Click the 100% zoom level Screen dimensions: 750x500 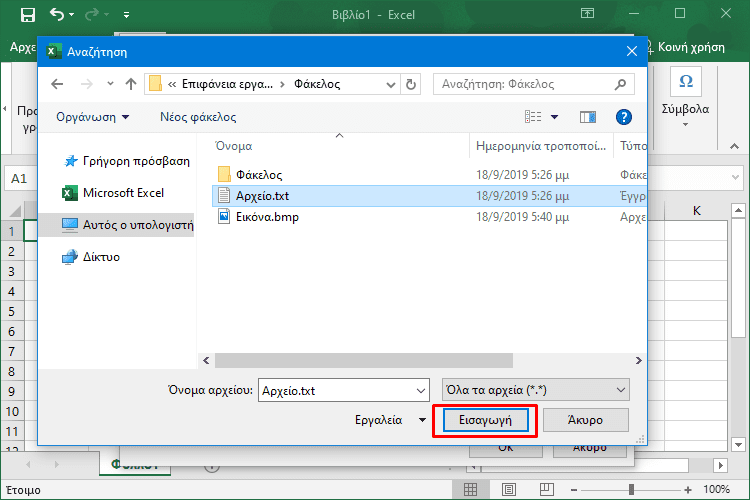click(x=717, y=489)
